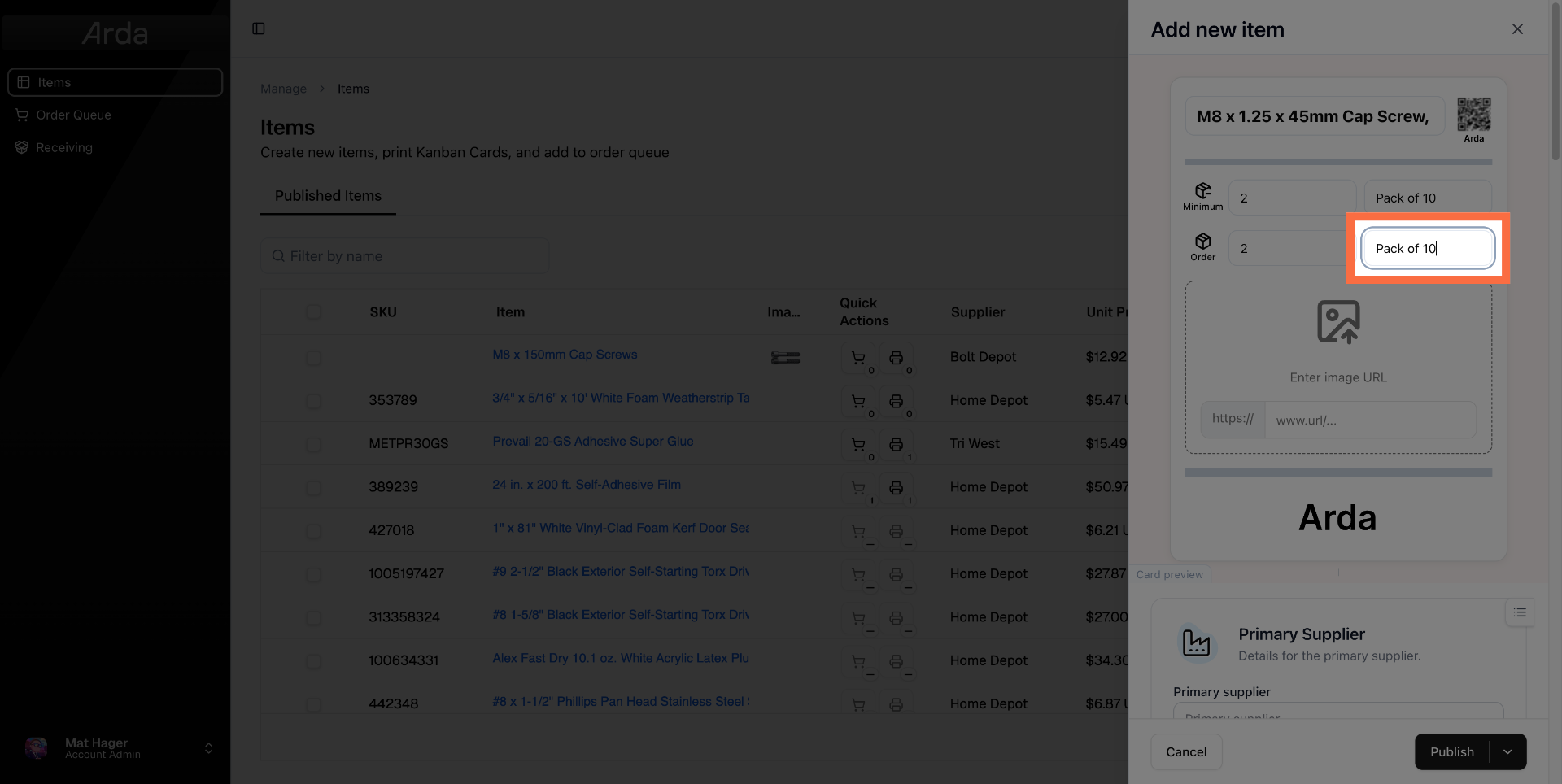1562x784 pixels.
Task: Expand the Mat Hager account menu
Action: click(209, 748)
